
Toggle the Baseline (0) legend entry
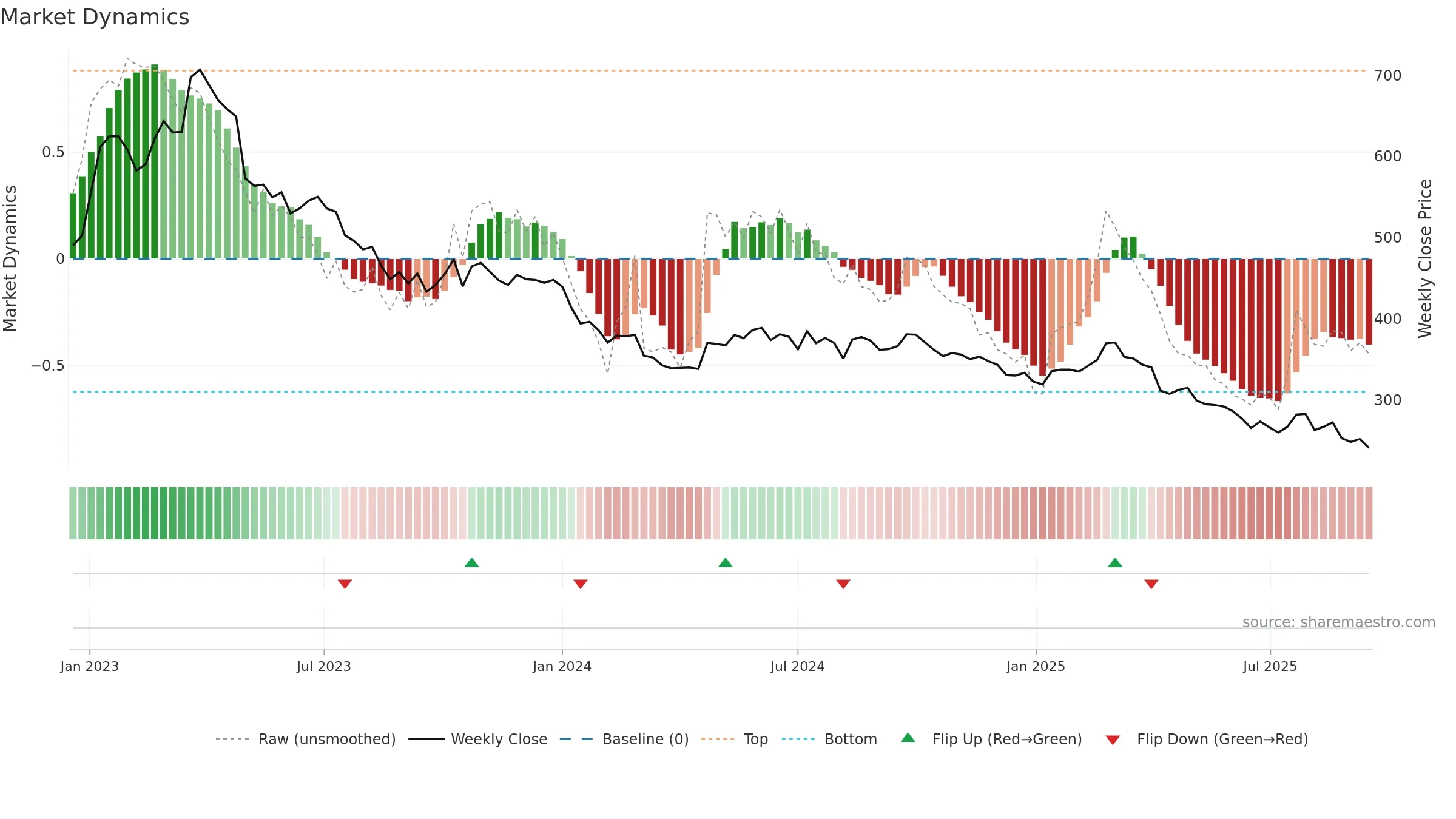[x=624, y=739]
